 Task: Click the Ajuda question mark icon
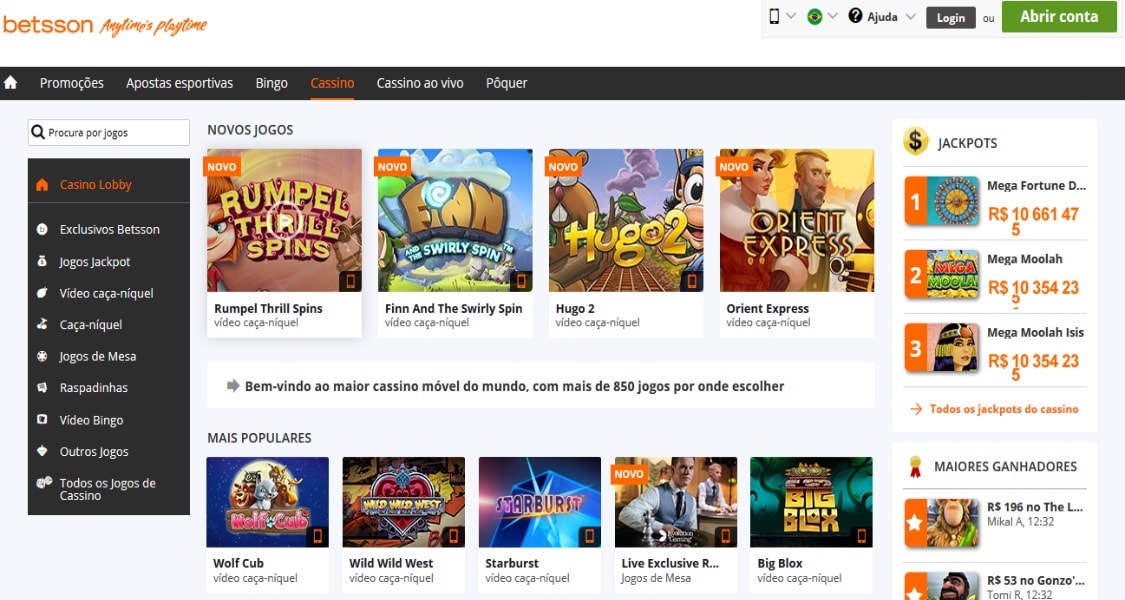pyautogui.click(x=855, y=15)
